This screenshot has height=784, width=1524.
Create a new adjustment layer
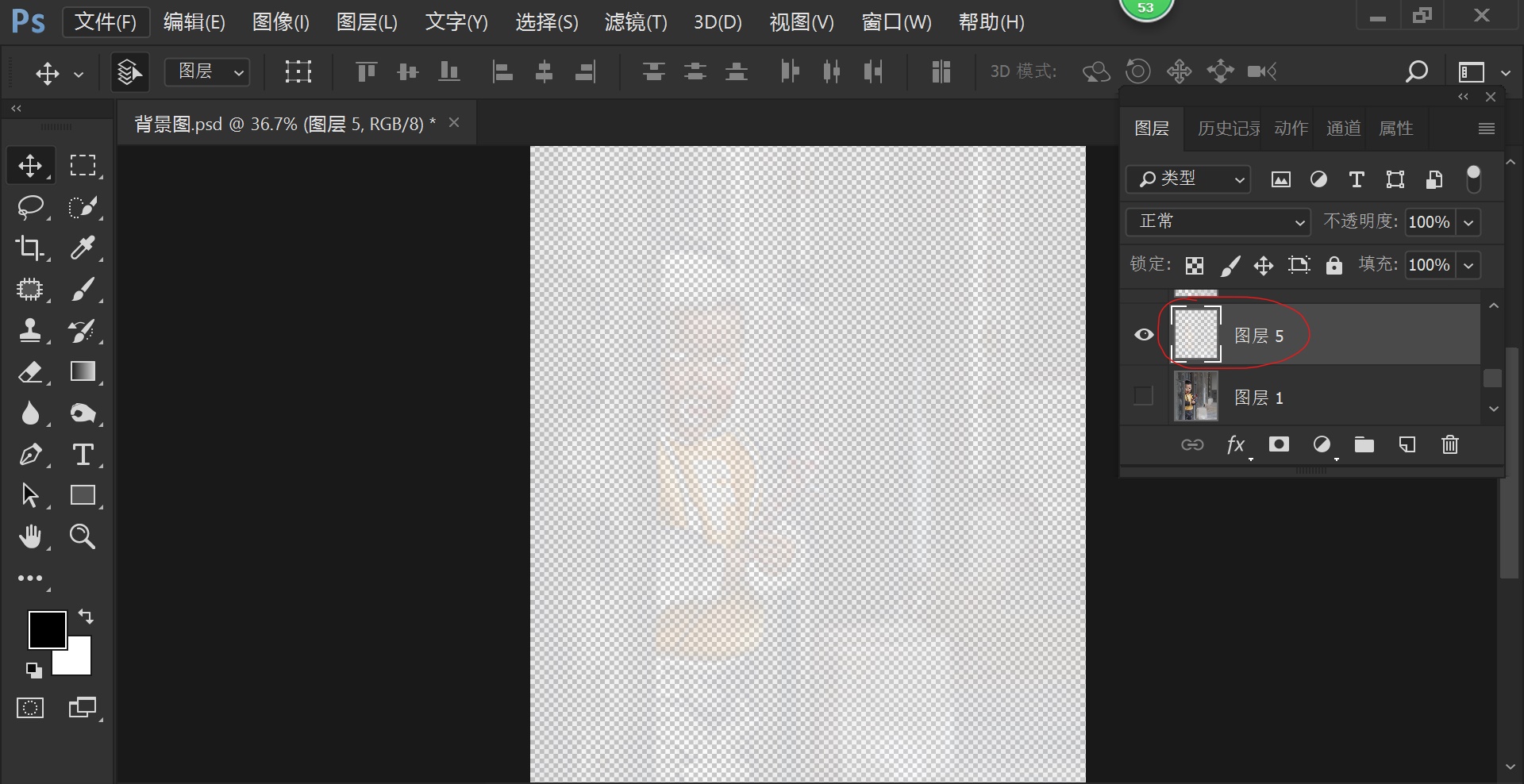click(x=1322, y=444)
